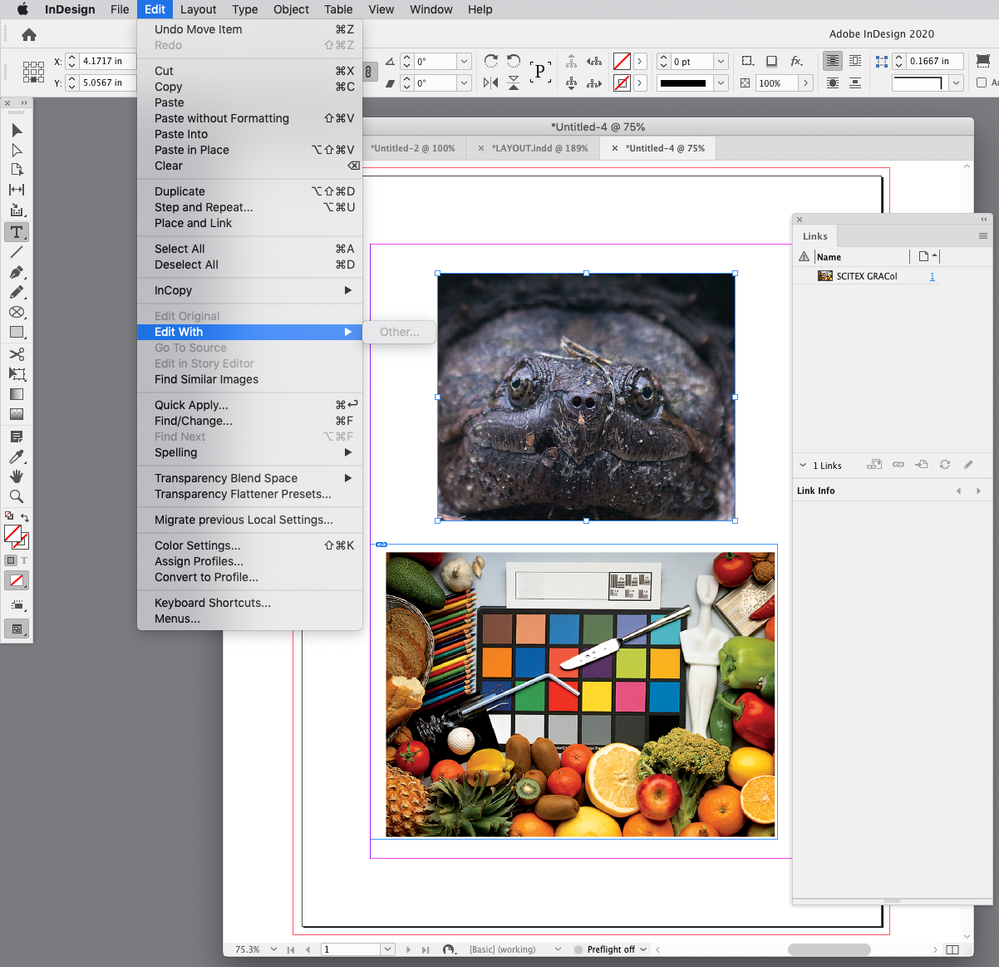
Task: Click Update Link icon in Links panel
Action: point(944,465)
